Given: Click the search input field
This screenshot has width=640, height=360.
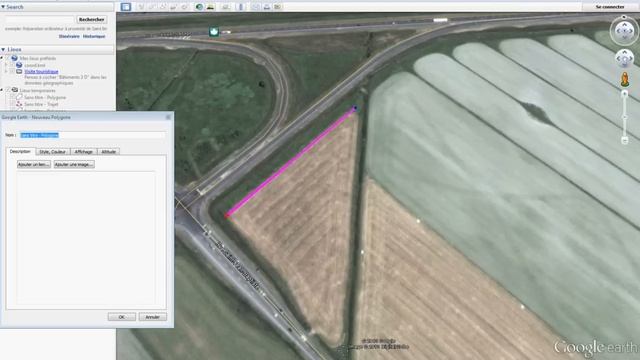Looking at the screenshot, I should pos(39,19).
